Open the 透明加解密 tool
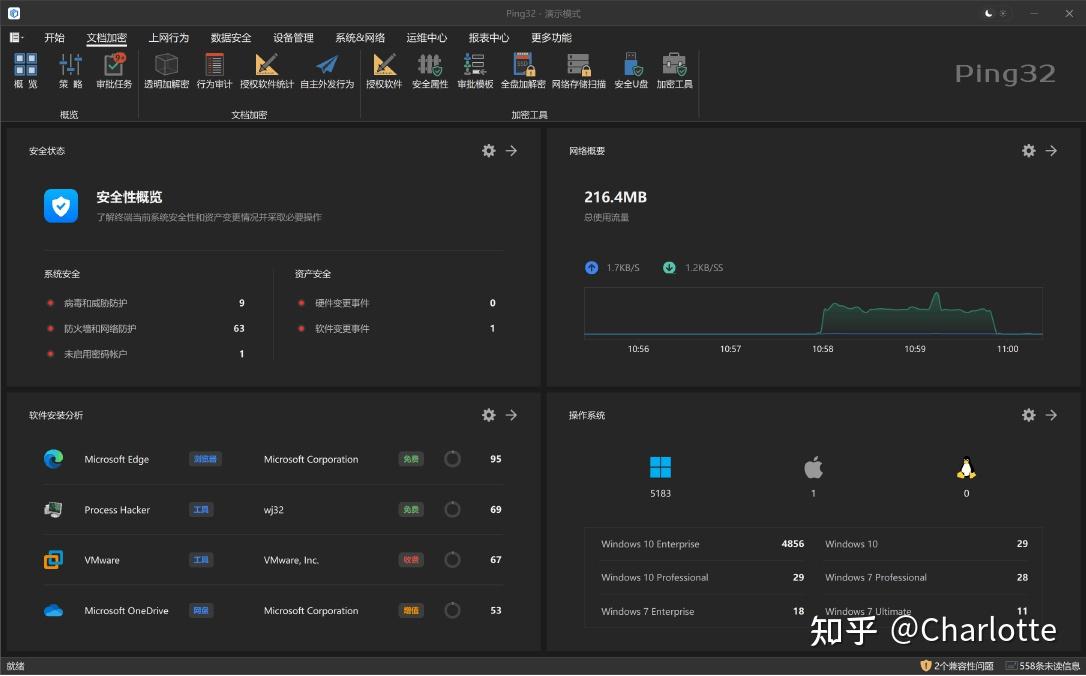 click(x=165, y=70)
